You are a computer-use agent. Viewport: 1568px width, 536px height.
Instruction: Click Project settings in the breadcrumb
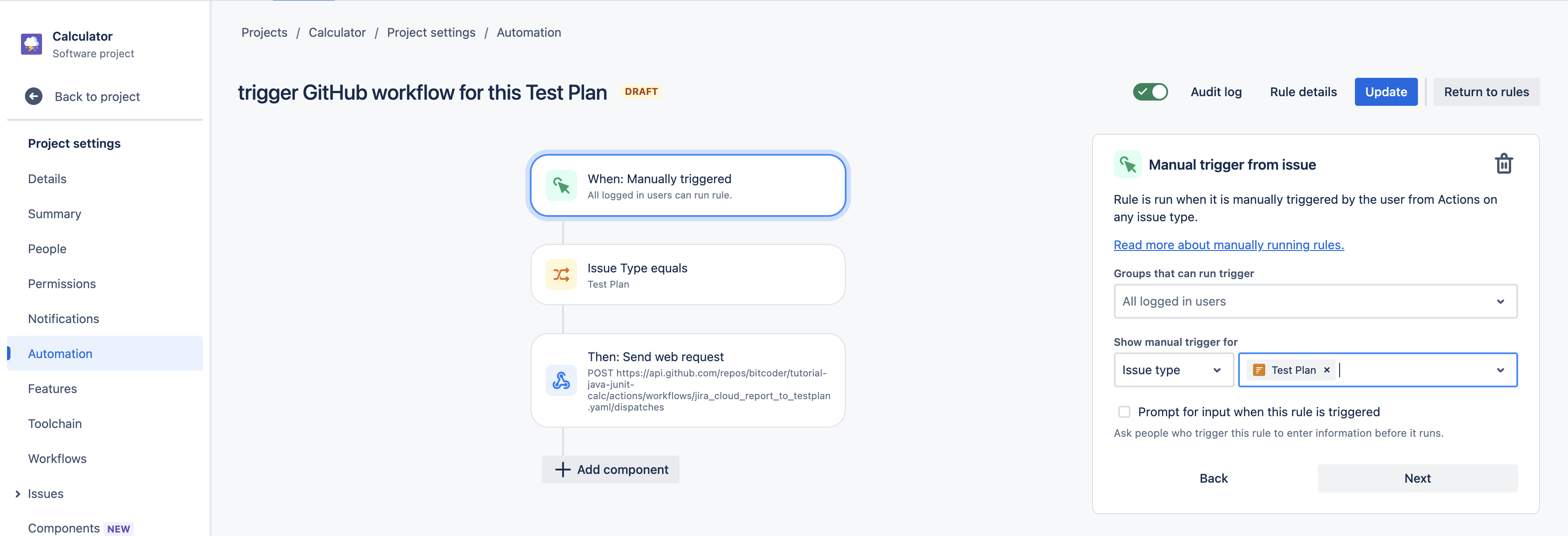tap(431, 32)
